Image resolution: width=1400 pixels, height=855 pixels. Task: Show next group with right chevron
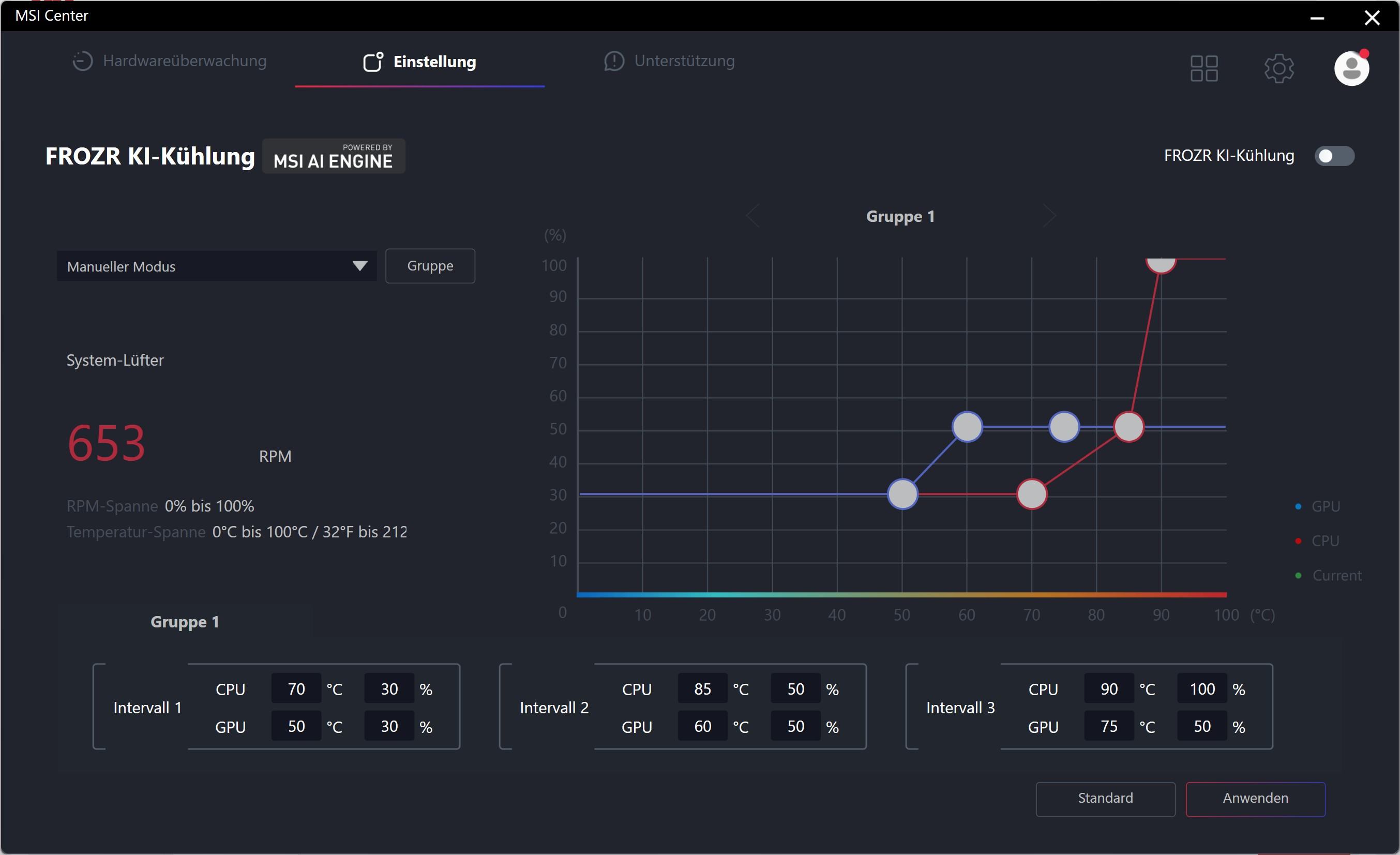tap(1049, 216)
